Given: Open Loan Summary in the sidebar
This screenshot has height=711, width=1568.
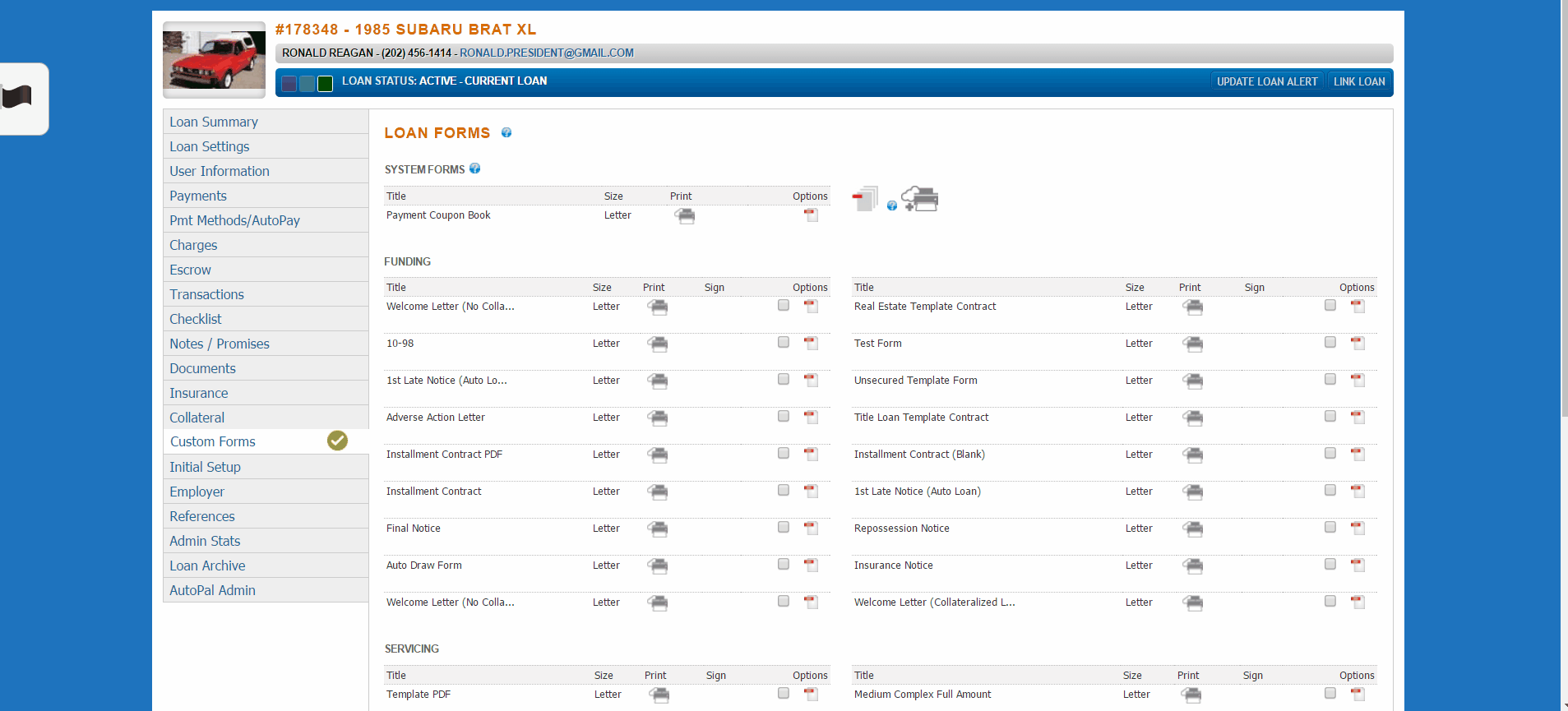Looking at the screenshot, I should click(x=266, y=122).
